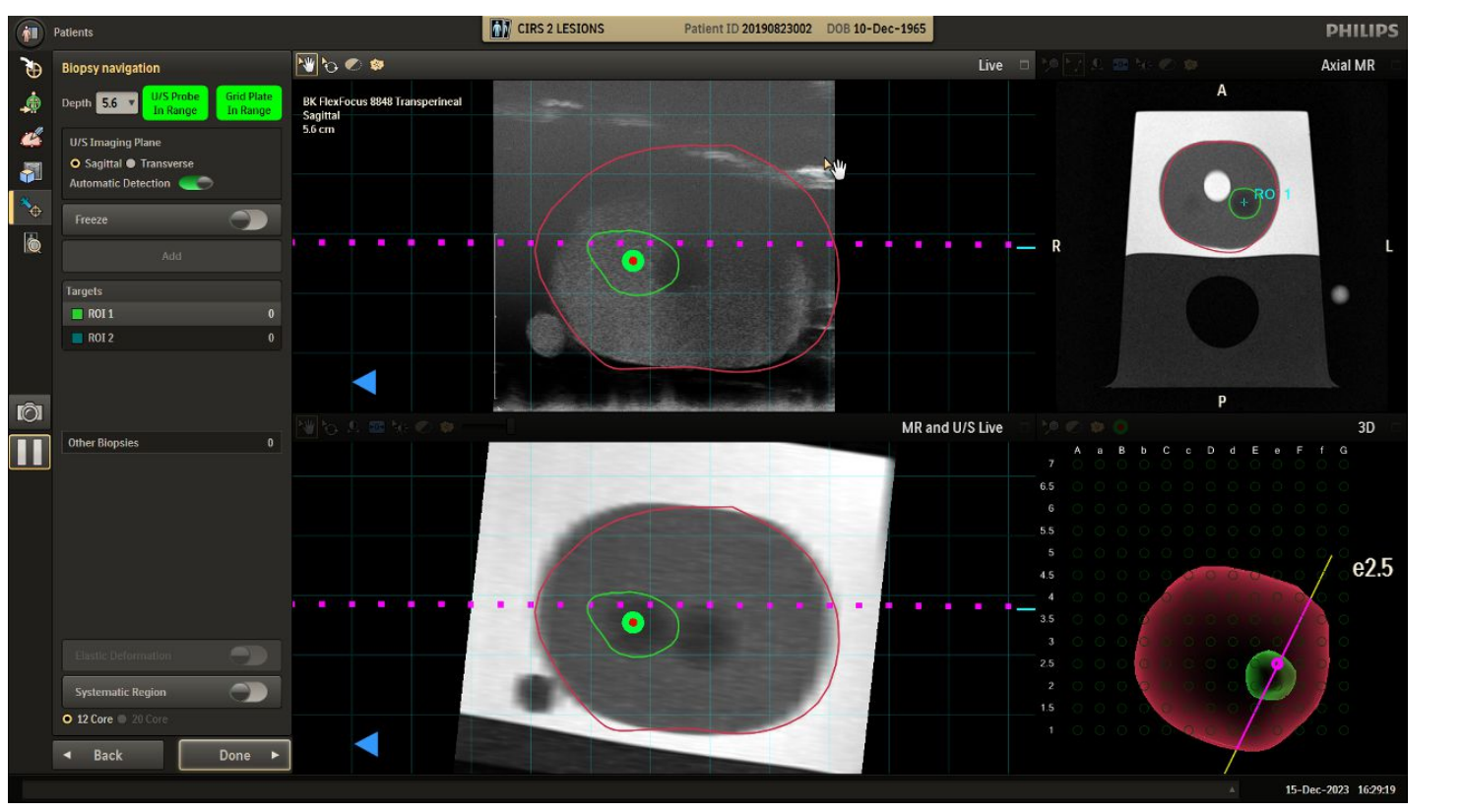Open the Patients icon button

click(x=31, y=32)
